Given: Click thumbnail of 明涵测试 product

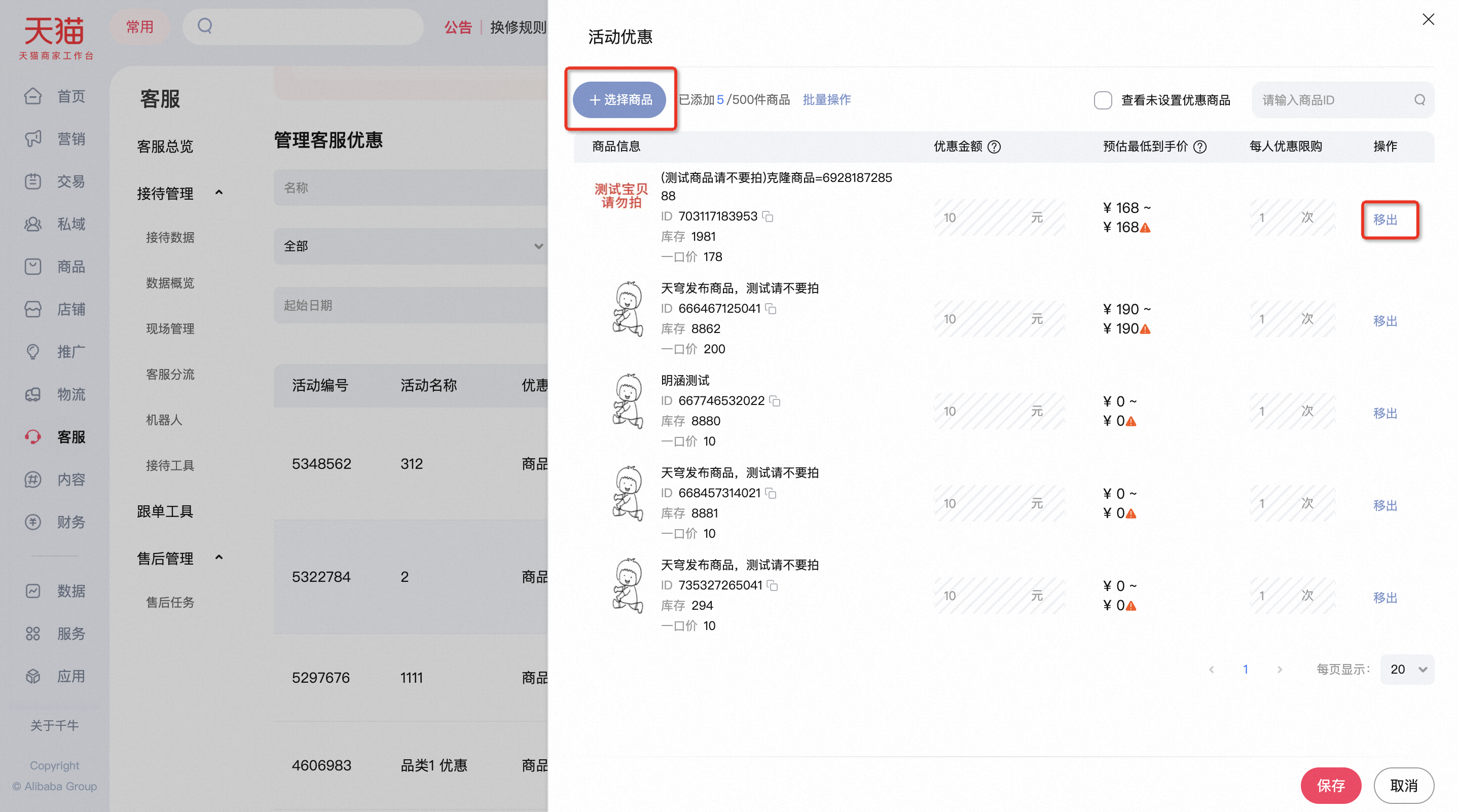Looking at the screenshot, I should coord(628,401).
